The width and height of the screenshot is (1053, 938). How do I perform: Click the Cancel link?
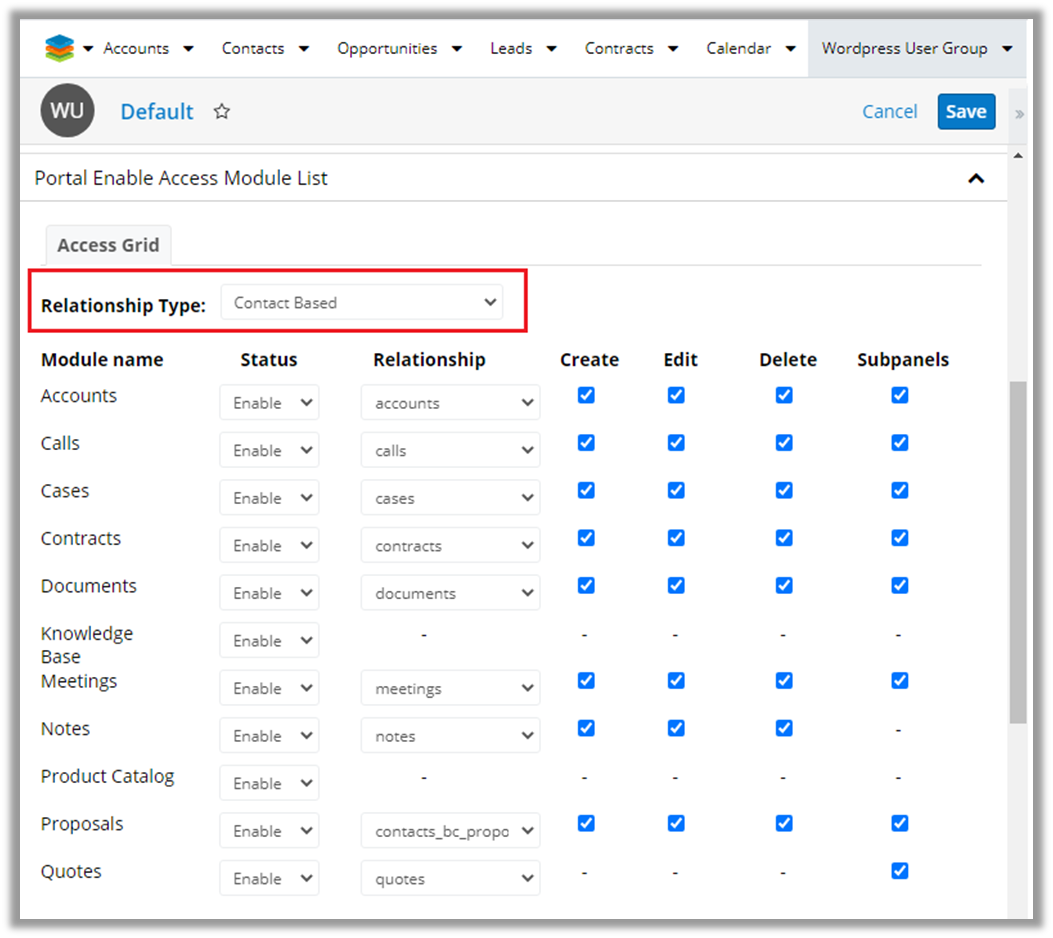pos(889,112)
